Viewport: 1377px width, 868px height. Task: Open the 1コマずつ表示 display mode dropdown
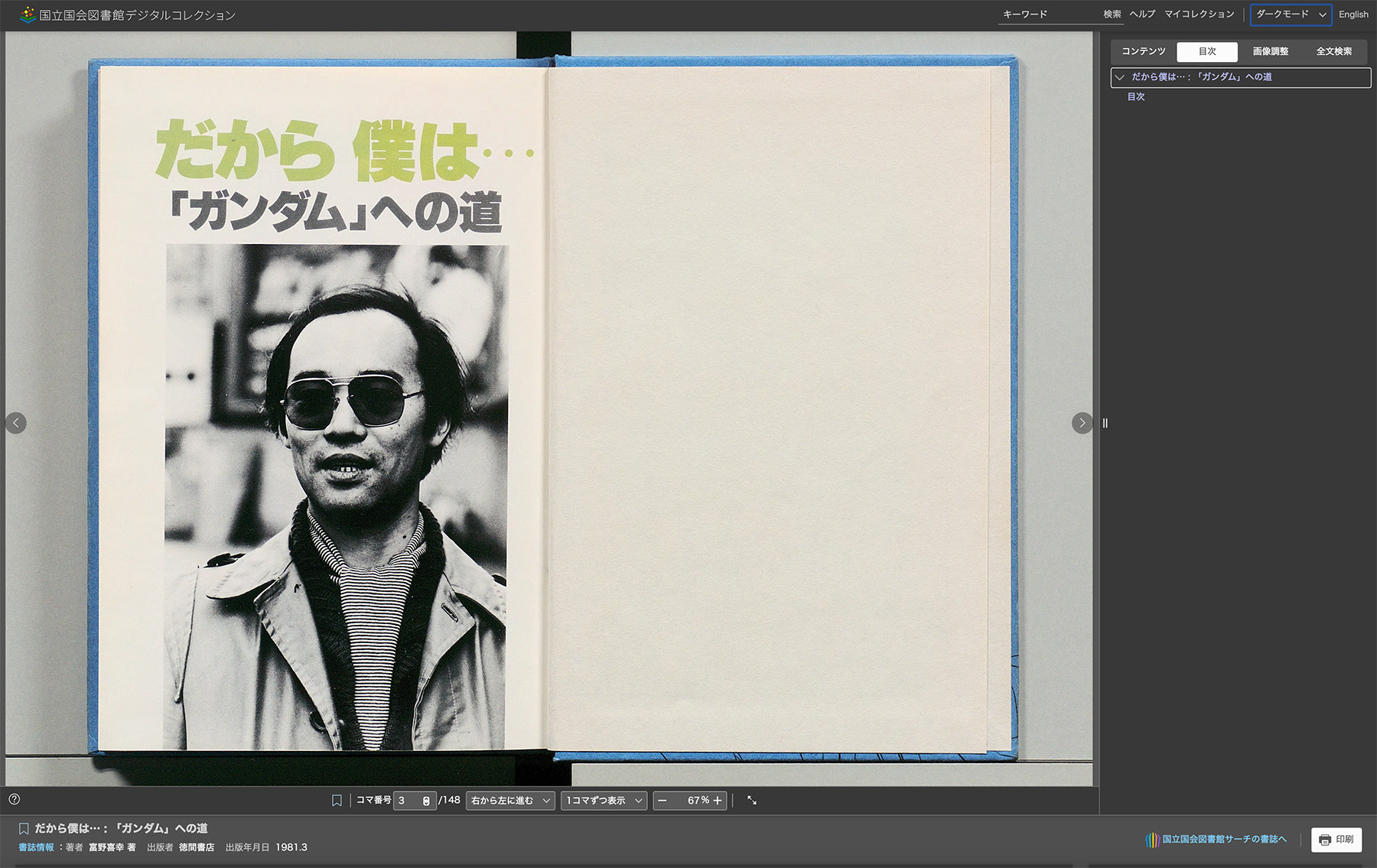(x=604, y=801)
